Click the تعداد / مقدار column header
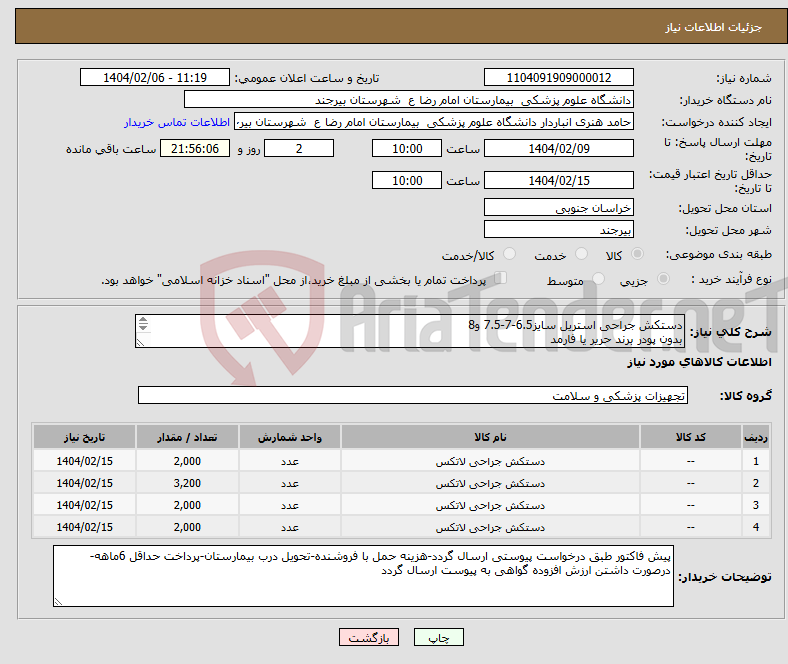788x664 pixels. pyautogui.click(x=187, y=437)
